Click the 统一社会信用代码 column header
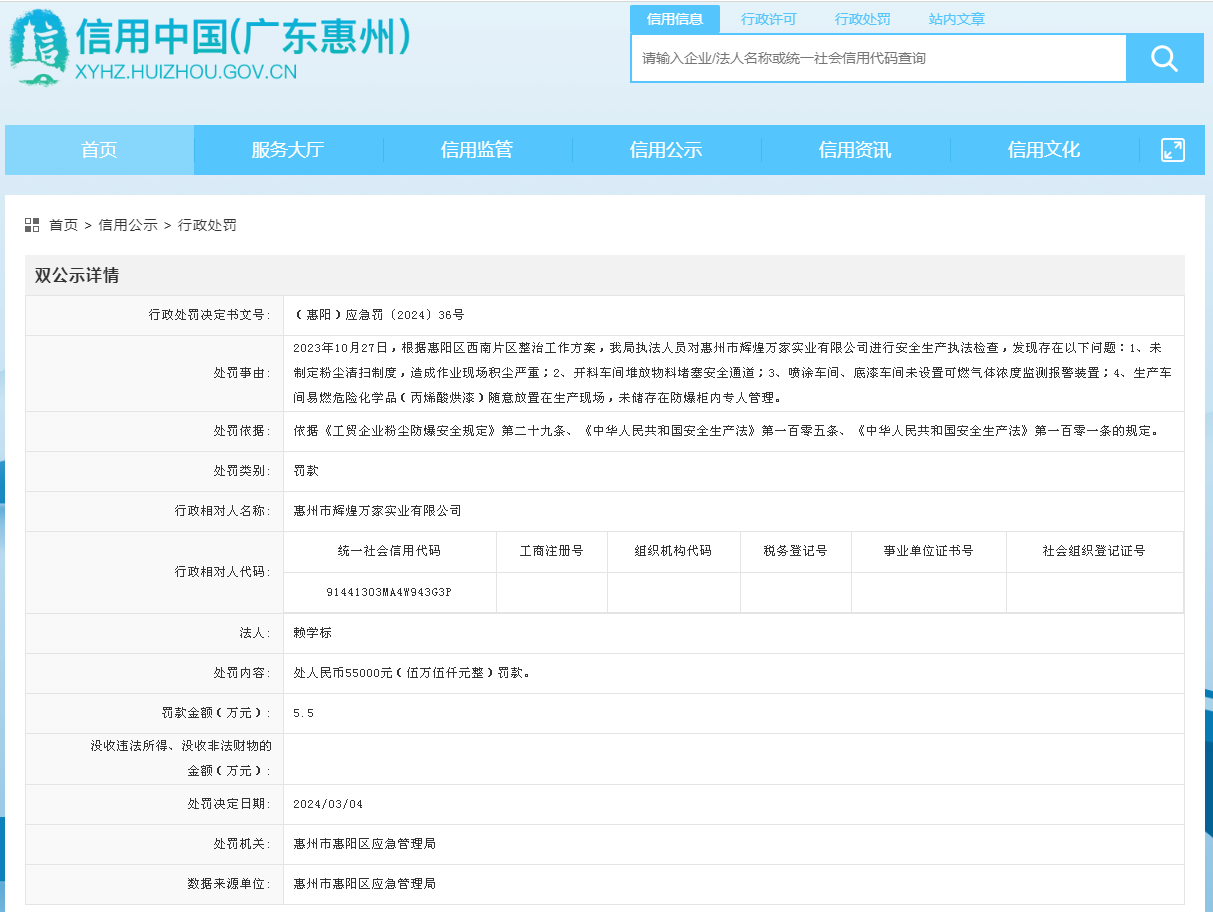The width and height of the screenshot is (1213, 912). point(389,551)
